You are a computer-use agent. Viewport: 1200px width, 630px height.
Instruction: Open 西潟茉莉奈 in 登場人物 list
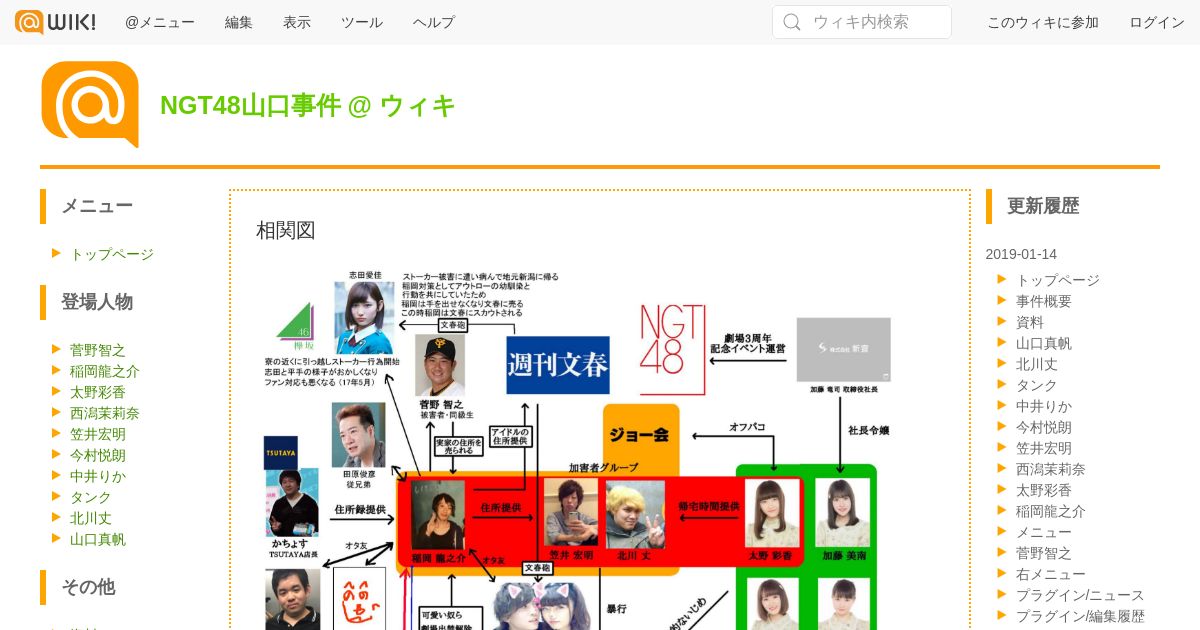105,413
